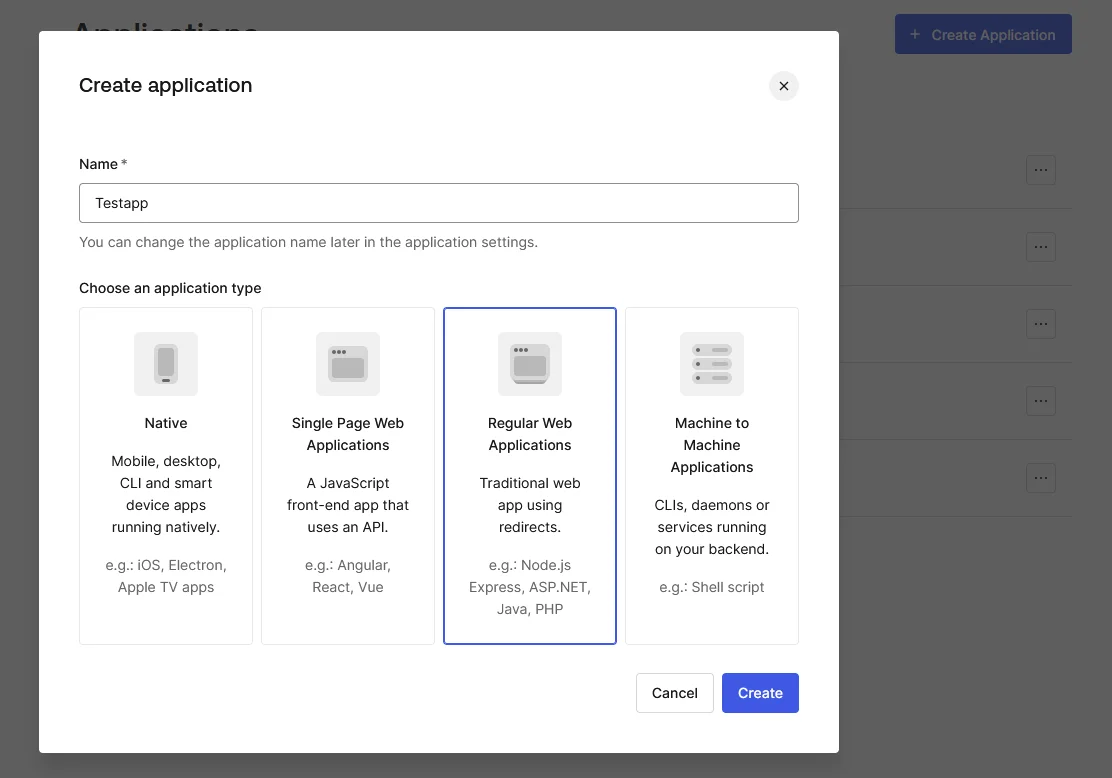
Task: Click the Single Page Web Applications browser icon
Action: click(347, 364)
